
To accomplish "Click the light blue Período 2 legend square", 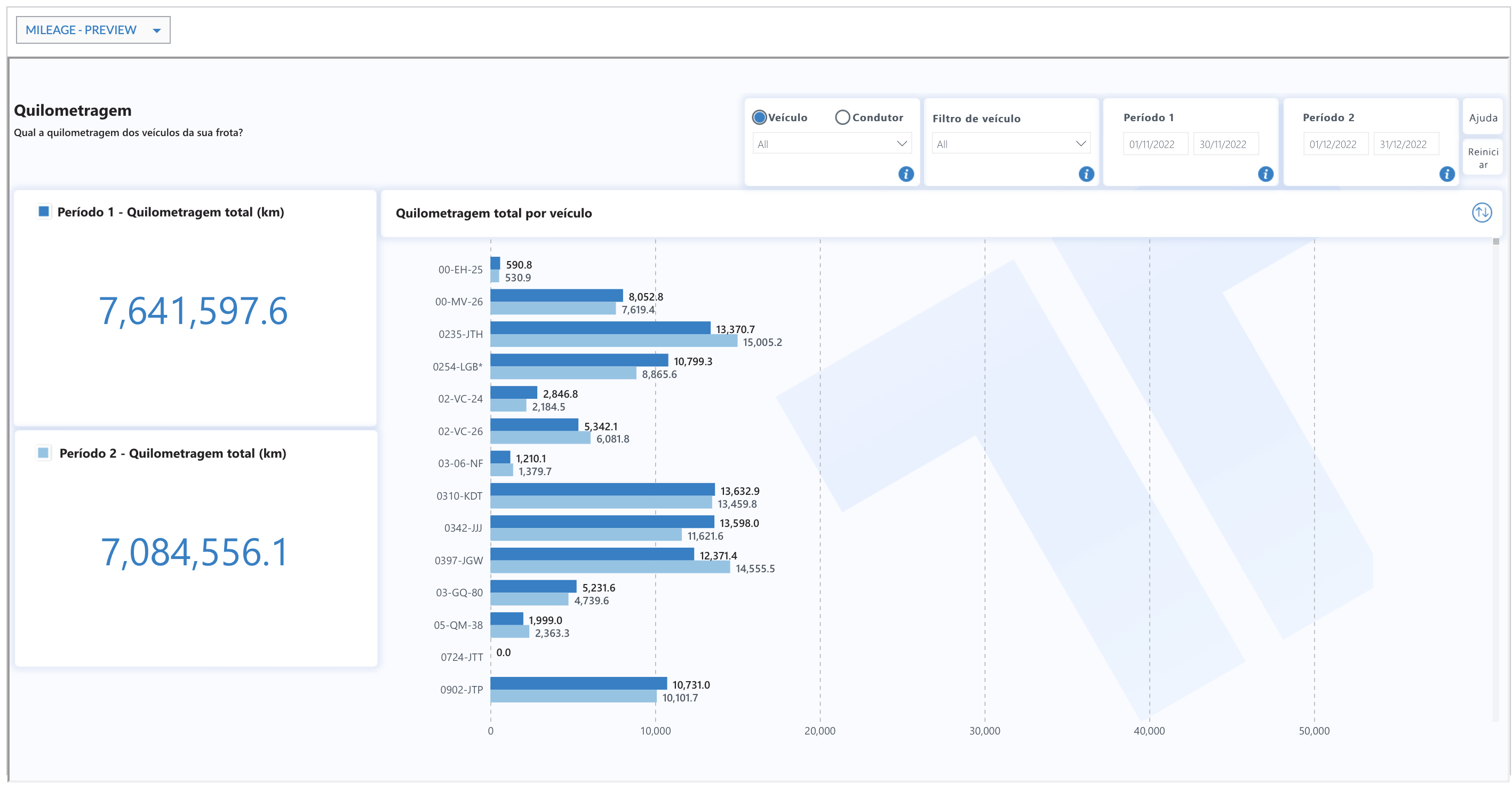I will pyautogui.click(x=43, y=452).
